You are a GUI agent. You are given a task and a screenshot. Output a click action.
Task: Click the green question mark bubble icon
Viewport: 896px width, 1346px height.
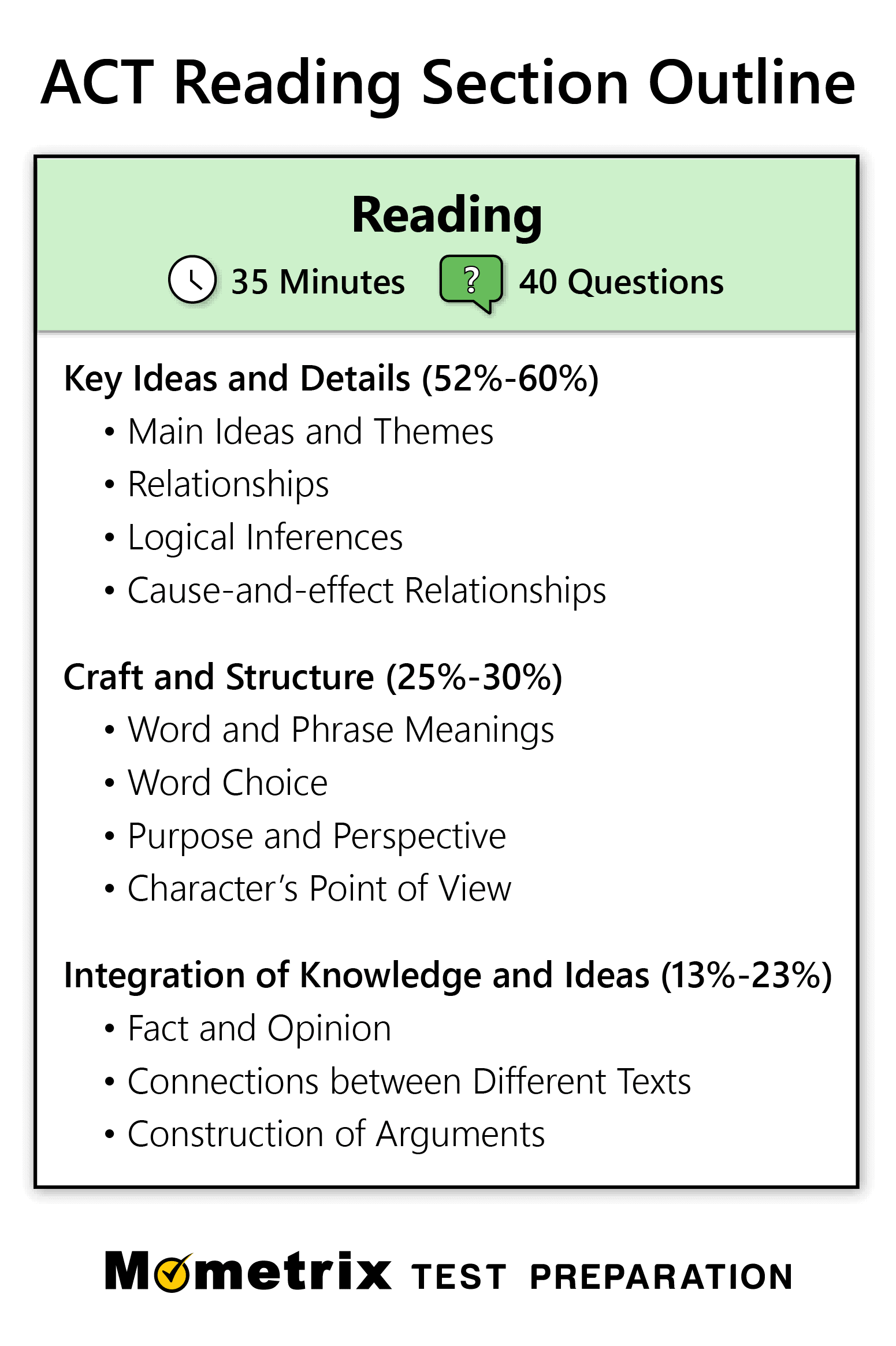pos(471,281)
